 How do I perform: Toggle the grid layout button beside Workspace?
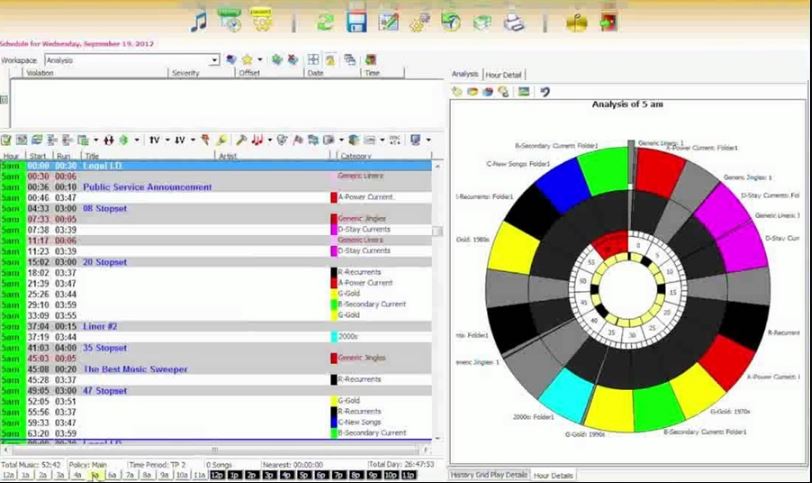pos(313,60)
